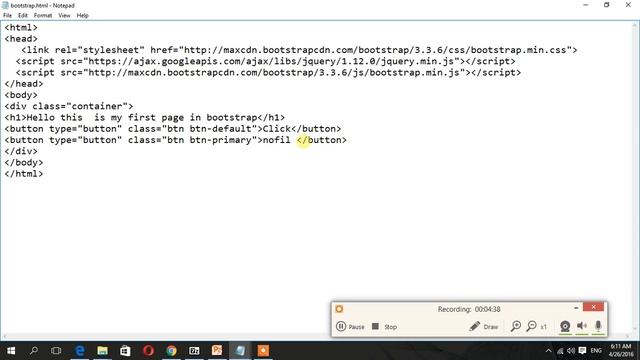Open taskbar clock and calendar
The width and height of the screenshot is (640, 360).
coord(621,351)
